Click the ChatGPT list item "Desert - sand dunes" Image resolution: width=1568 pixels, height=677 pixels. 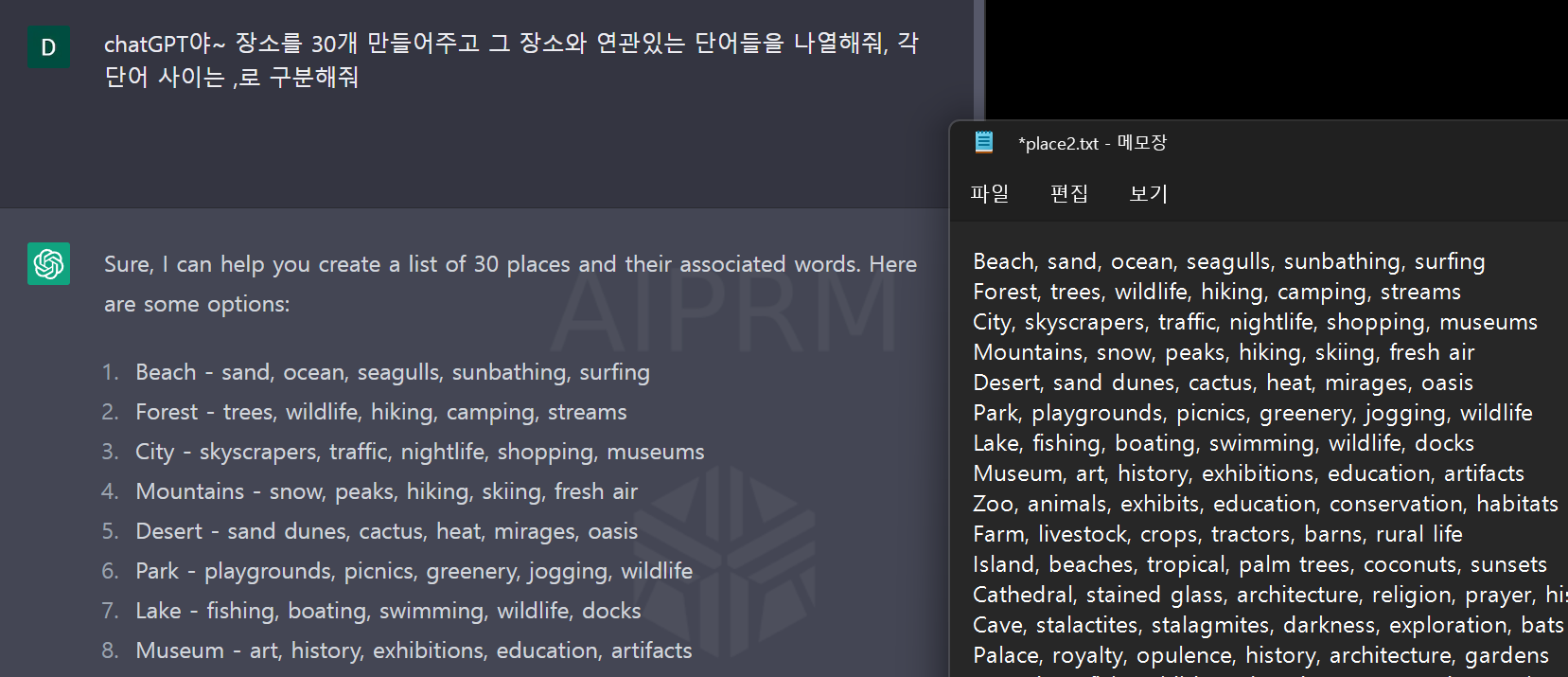click(x=387, y=531)
